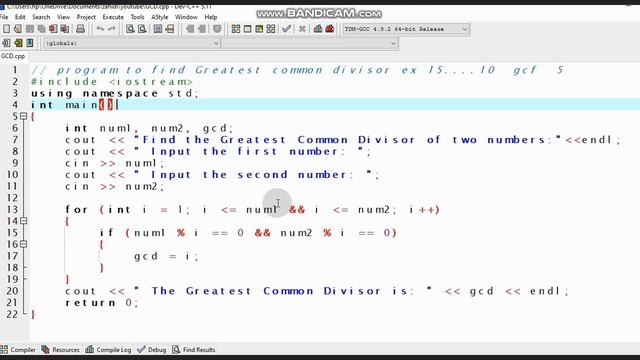Click the 'cin >> num1;' statement
640x360 pixels.
click(115, 163)
